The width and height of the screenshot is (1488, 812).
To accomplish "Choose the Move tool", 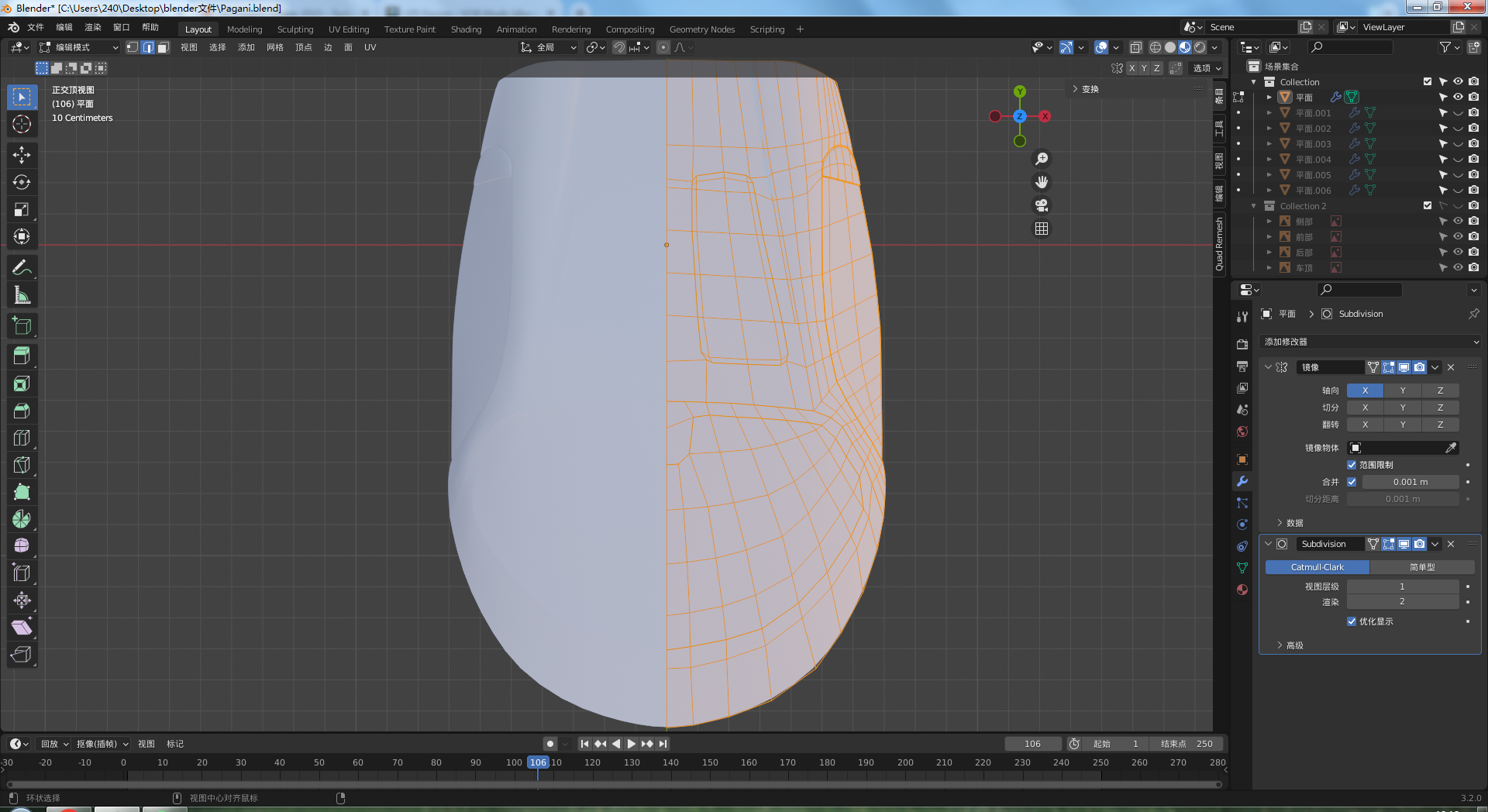I will tap(22, 155).
